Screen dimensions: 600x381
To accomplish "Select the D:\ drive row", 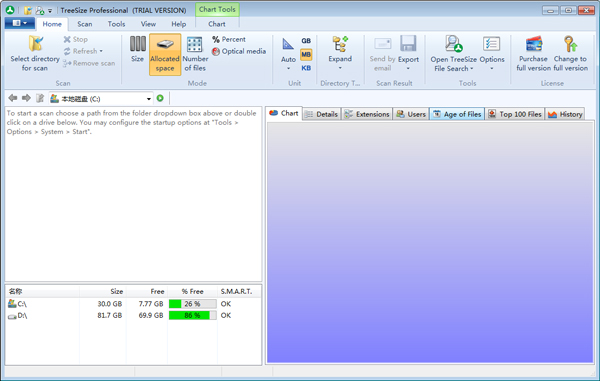I will click(134, 315).
